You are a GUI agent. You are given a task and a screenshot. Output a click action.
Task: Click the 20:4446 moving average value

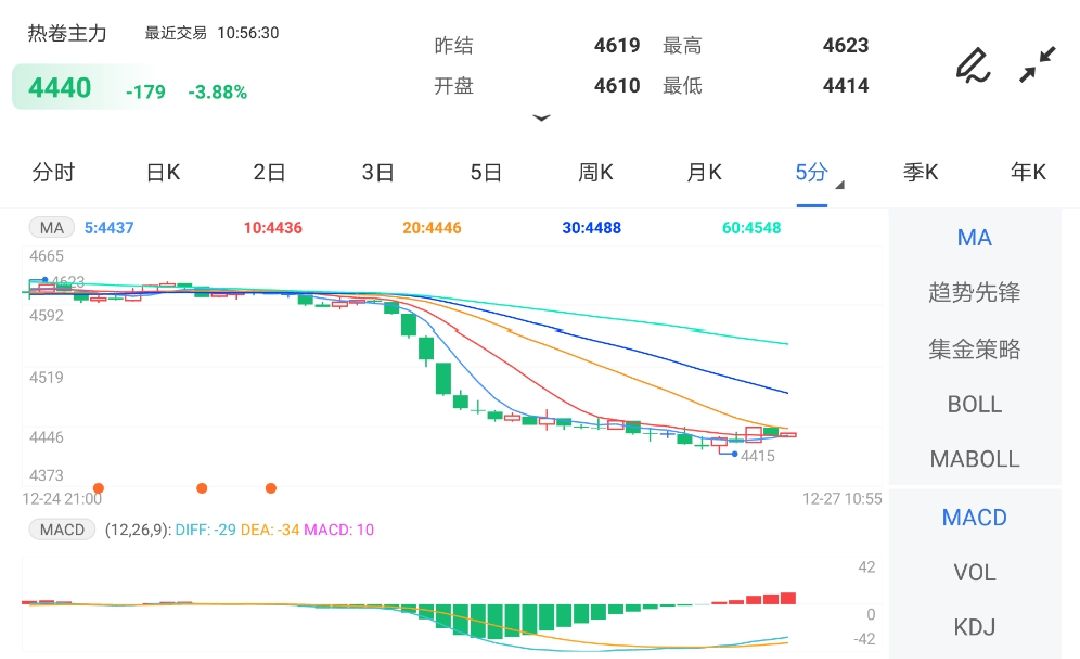pos(432,228)
